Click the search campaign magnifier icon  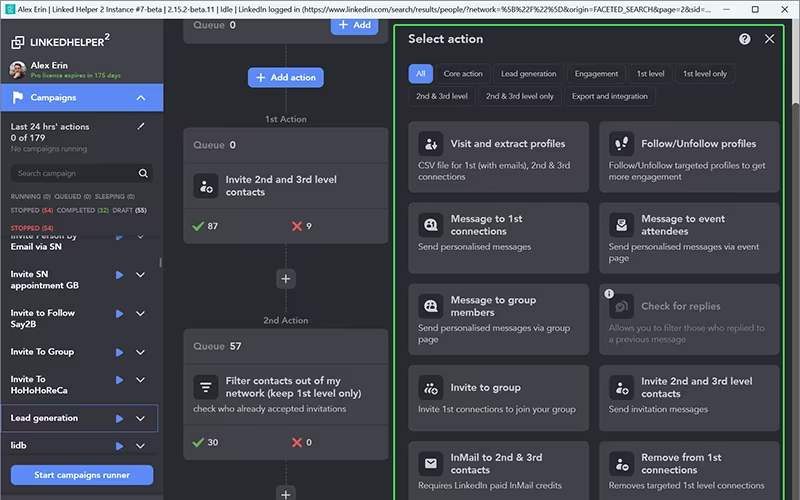point(143,173)
